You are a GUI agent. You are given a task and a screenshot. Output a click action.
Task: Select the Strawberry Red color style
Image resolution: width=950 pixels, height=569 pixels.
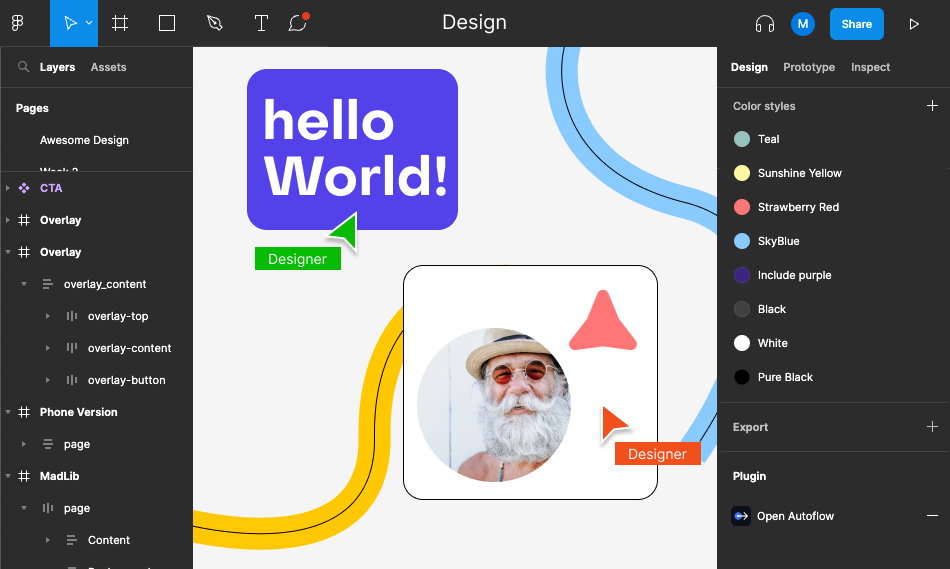(x=798, y=207)
